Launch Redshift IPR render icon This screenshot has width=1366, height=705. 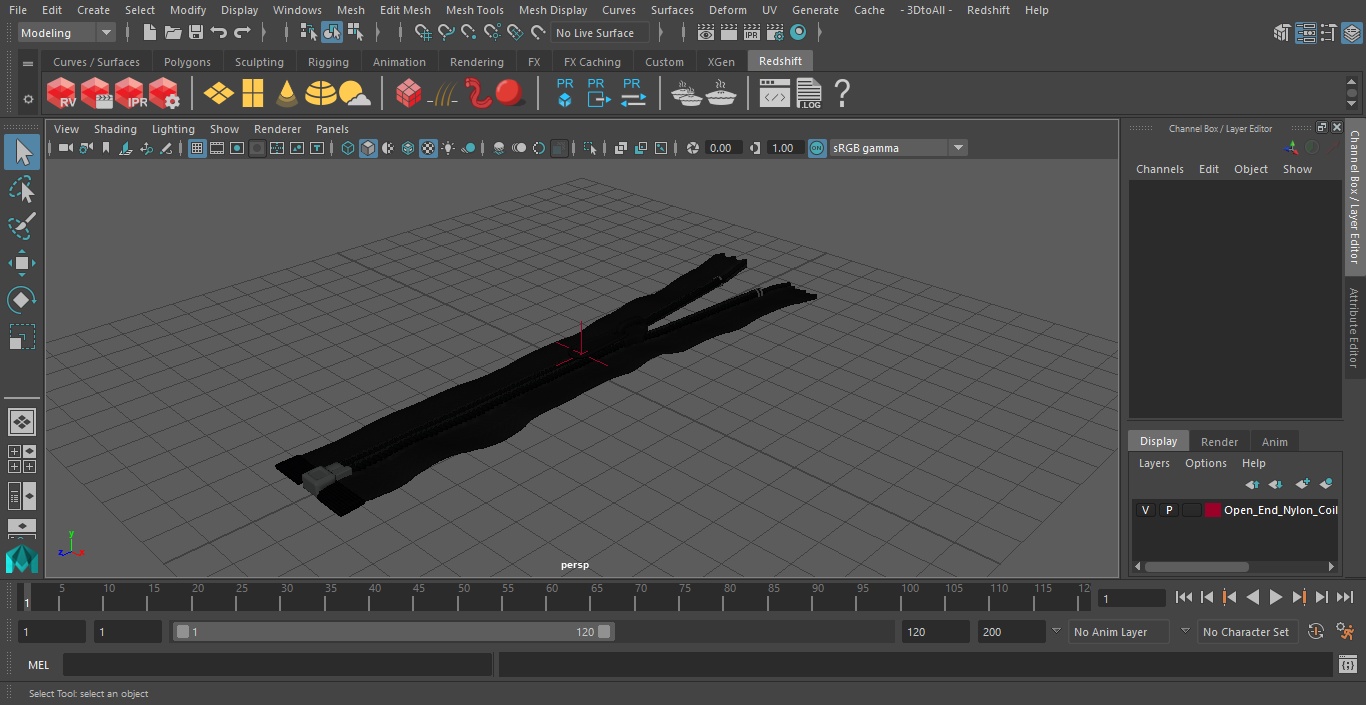pos(130,94)
